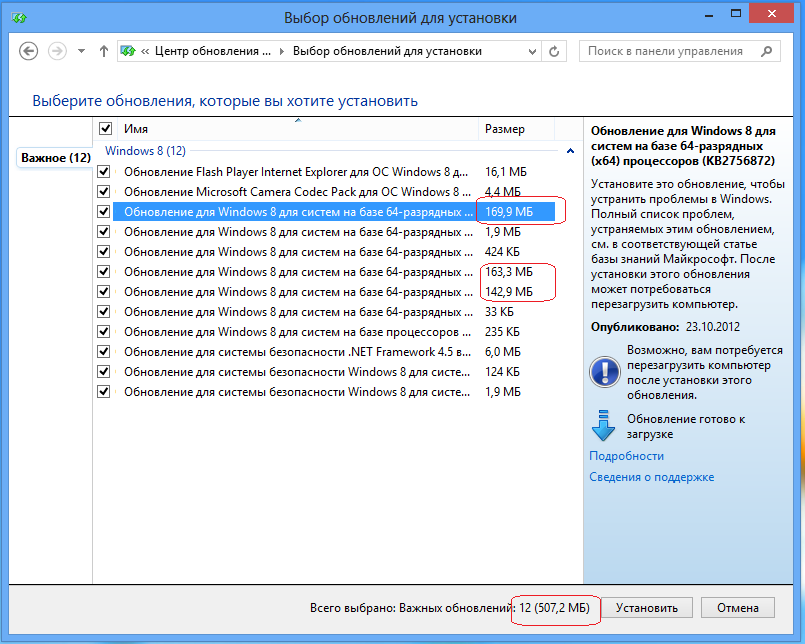
Task: Click the Установить button
Action: 646,608
